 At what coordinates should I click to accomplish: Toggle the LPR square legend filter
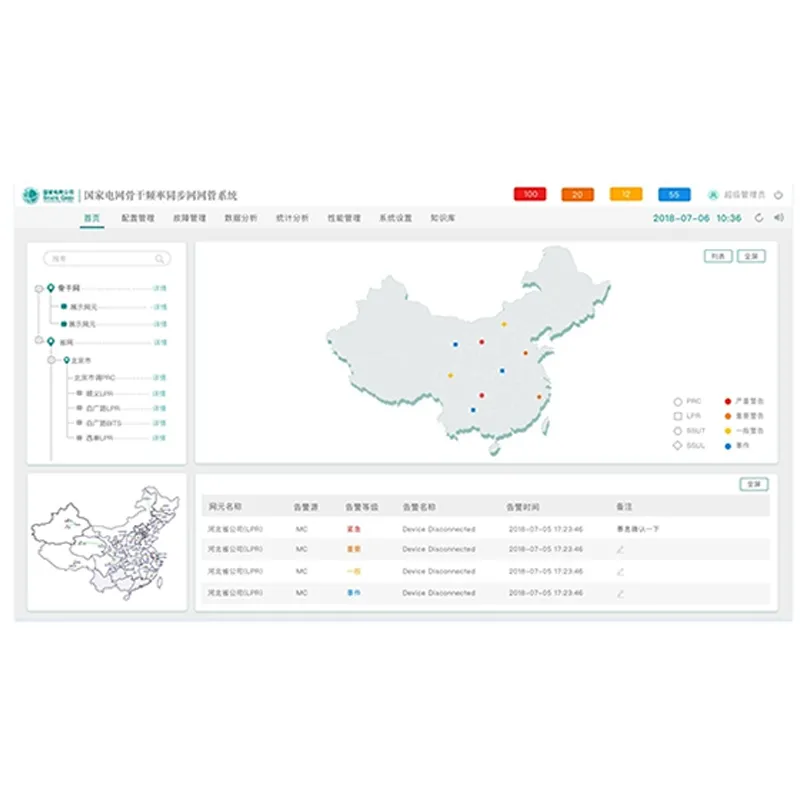click(678, 416)
